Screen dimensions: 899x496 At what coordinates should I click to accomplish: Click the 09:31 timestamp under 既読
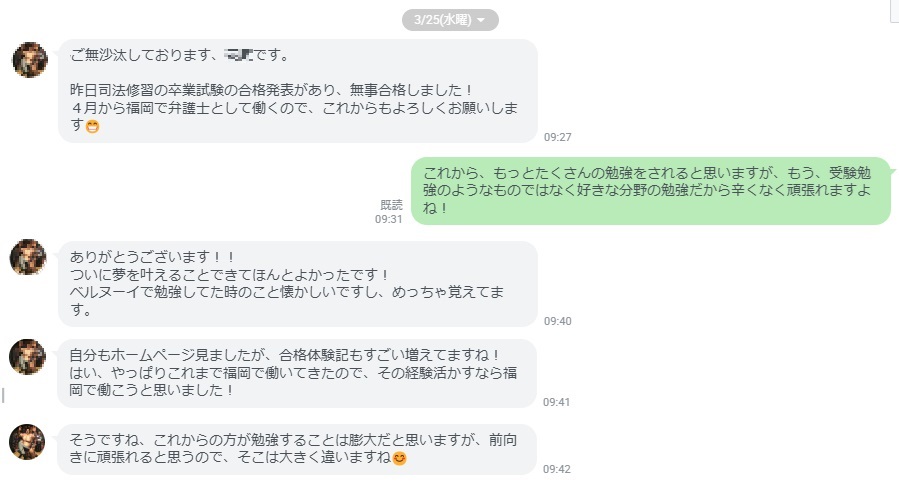388,218
